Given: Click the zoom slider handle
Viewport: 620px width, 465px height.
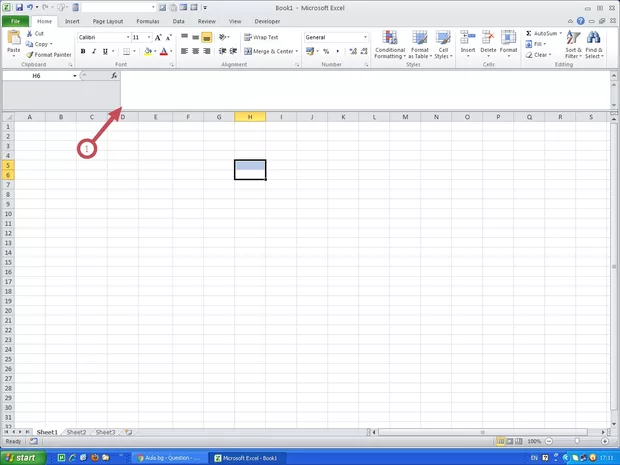Looking at the screenshot, I should [x=577, y=441].
